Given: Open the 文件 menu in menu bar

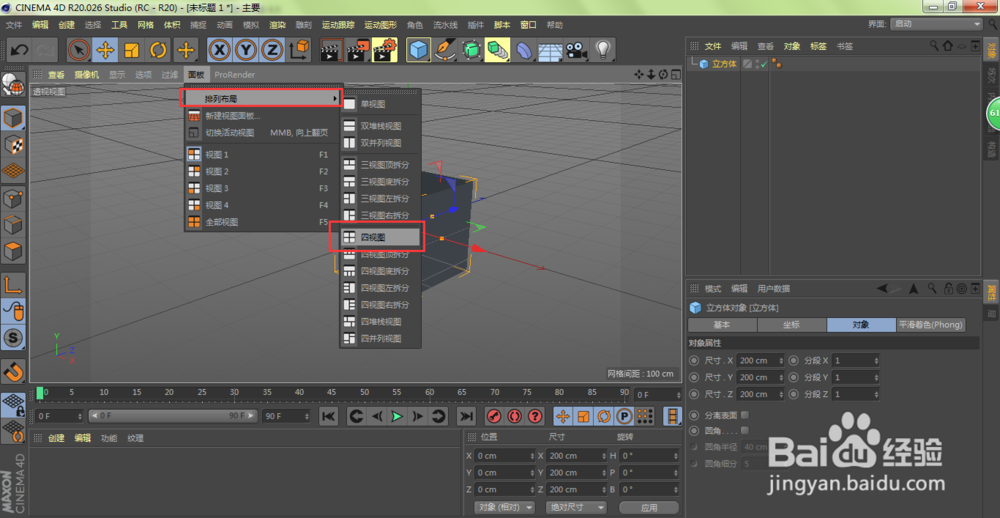Looking at the screenshot, I should [14, 25].
